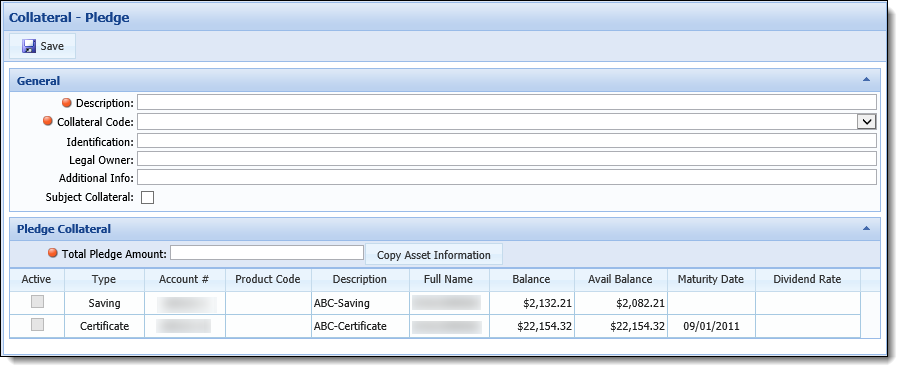The width and height of the screenshot is (903, 372).
Task: Check Active box for Saving row
Action: pos(37,302)
